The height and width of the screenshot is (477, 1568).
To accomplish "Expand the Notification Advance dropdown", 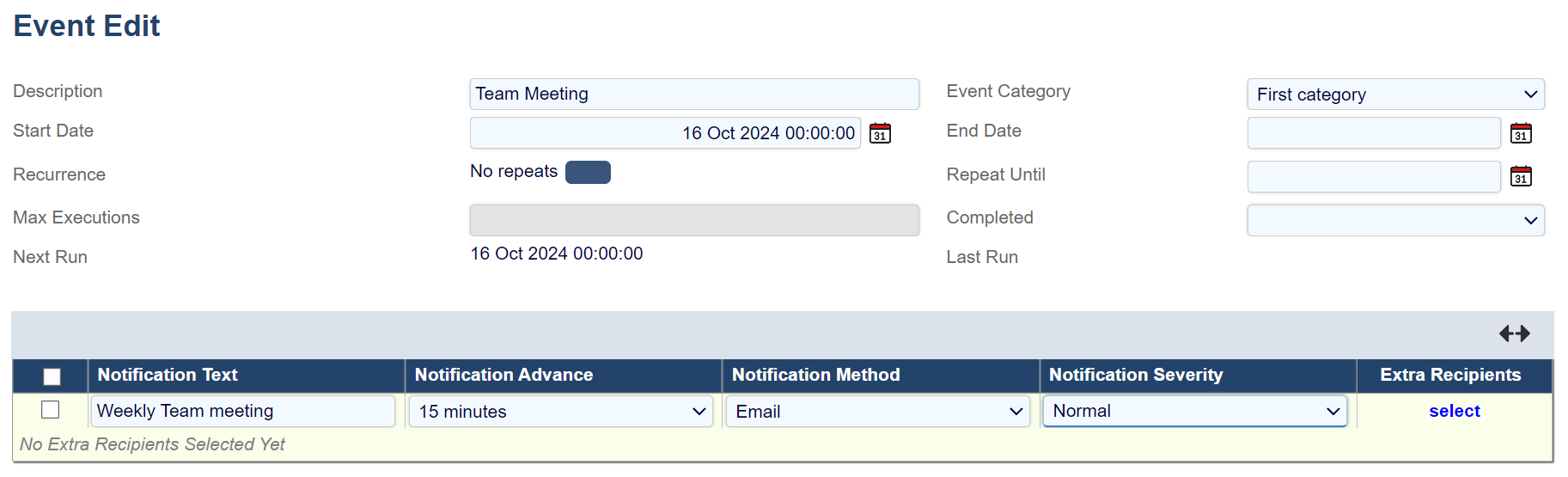I will pos(561,412).
